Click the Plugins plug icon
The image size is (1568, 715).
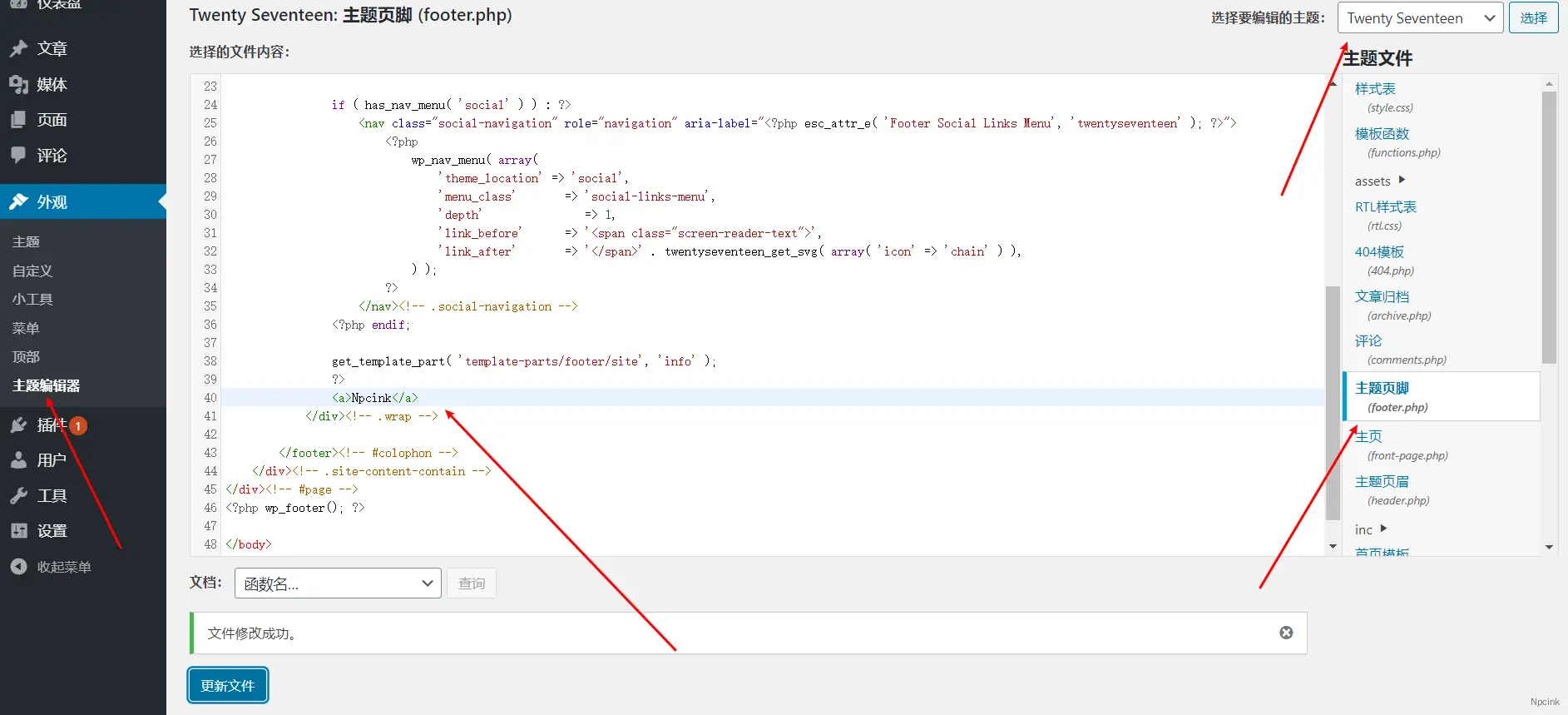tap(18, 425)
